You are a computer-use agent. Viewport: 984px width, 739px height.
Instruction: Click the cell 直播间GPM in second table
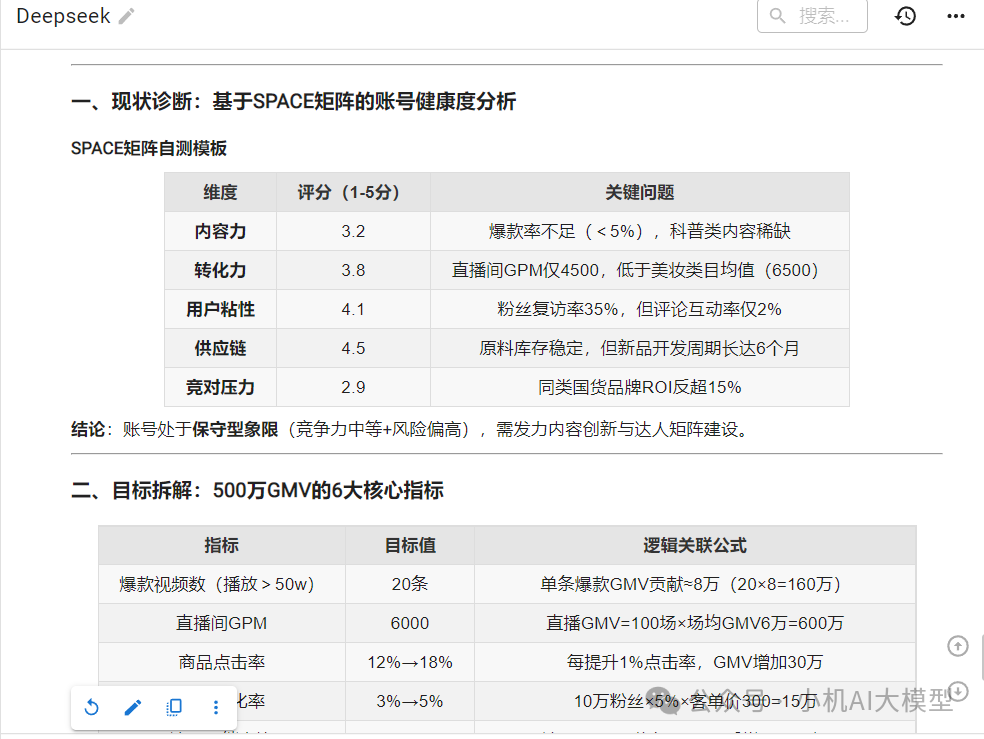click(x=222, y=623)
